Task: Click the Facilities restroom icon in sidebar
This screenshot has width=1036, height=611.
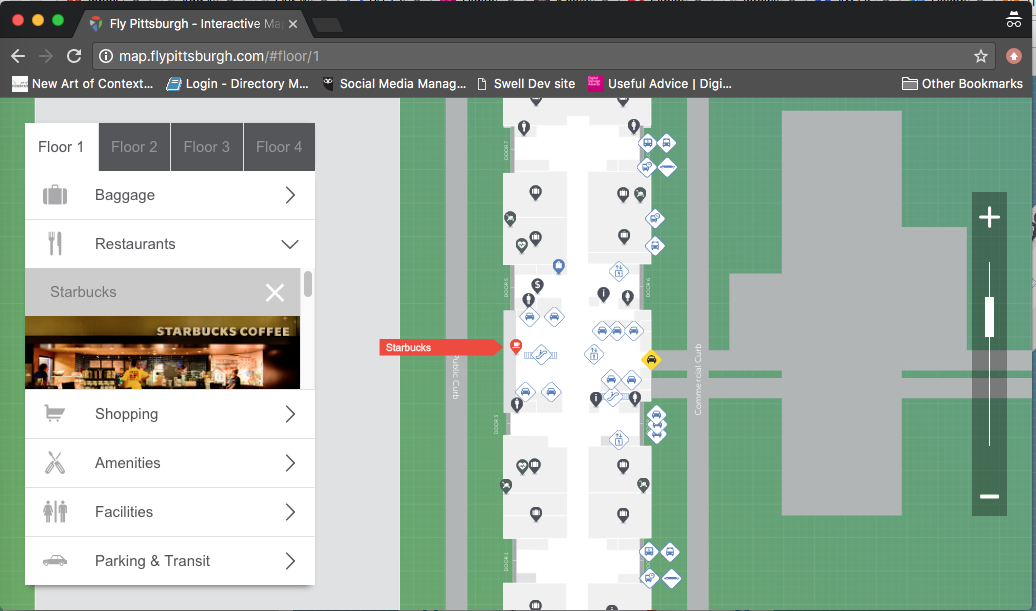Action: (x=55, y=512)
